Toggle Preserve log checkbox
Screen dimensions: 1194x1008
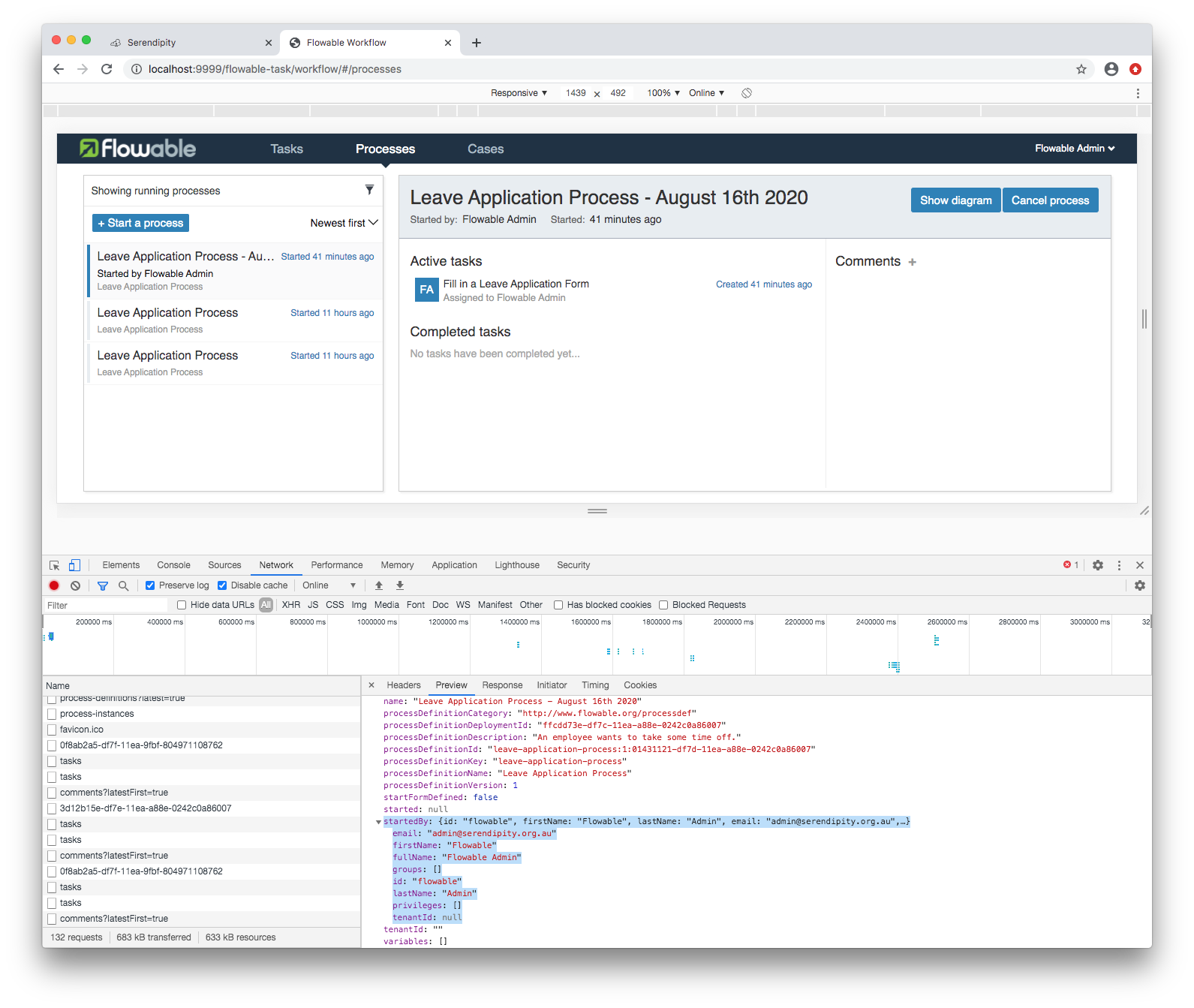click(x=150, y=585)
